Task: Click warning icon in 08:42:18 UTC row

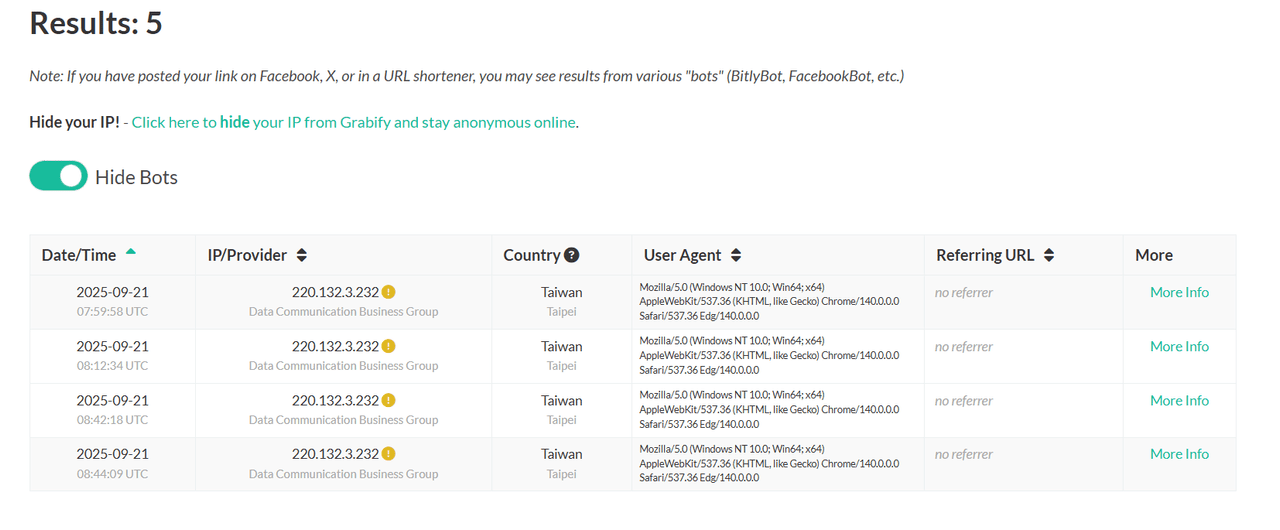Action: coord(389,400)
